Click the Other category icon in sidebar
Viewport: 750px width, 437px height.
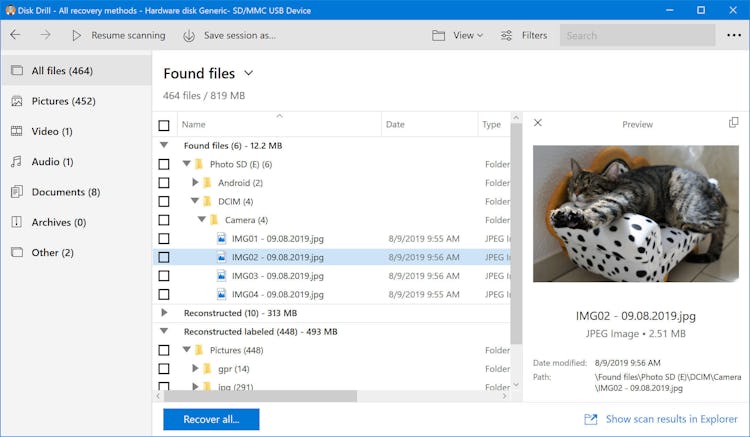17,252
